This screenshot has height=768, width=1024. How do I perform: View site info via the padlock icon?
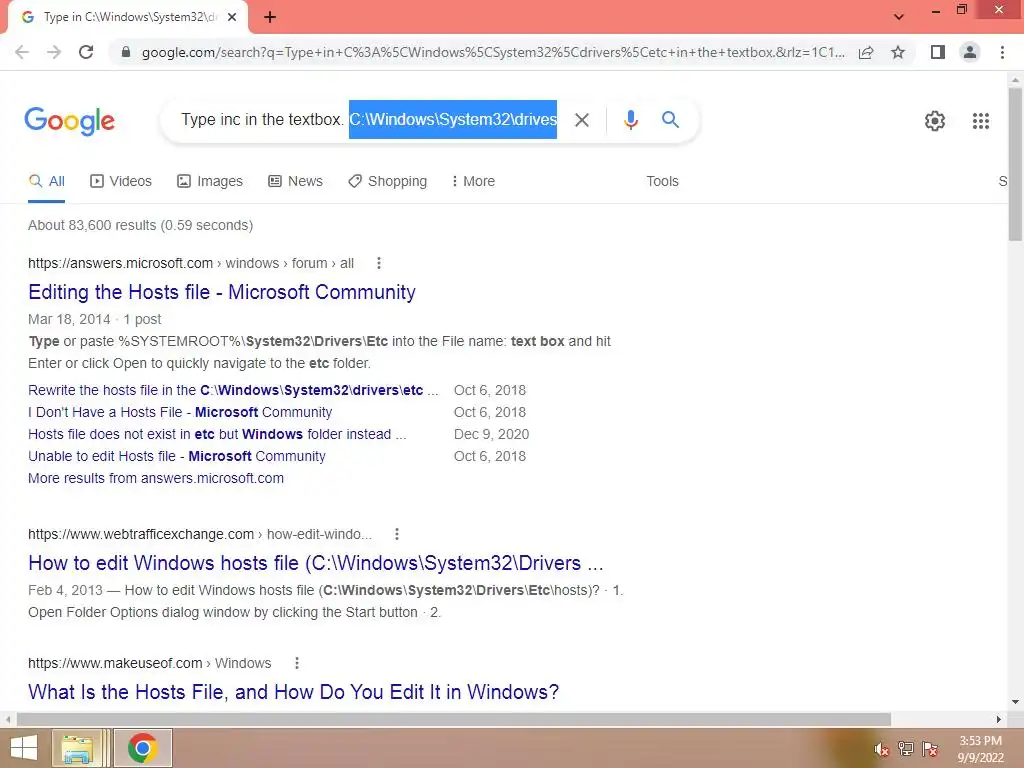tap(126, 52)
